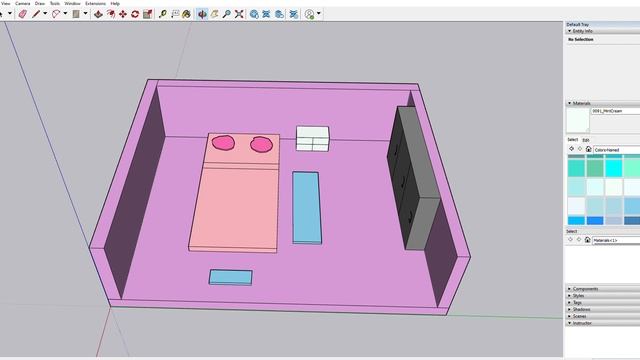Click the user account sign-in icon
The image size is (640, 360).
click(309, 14)
